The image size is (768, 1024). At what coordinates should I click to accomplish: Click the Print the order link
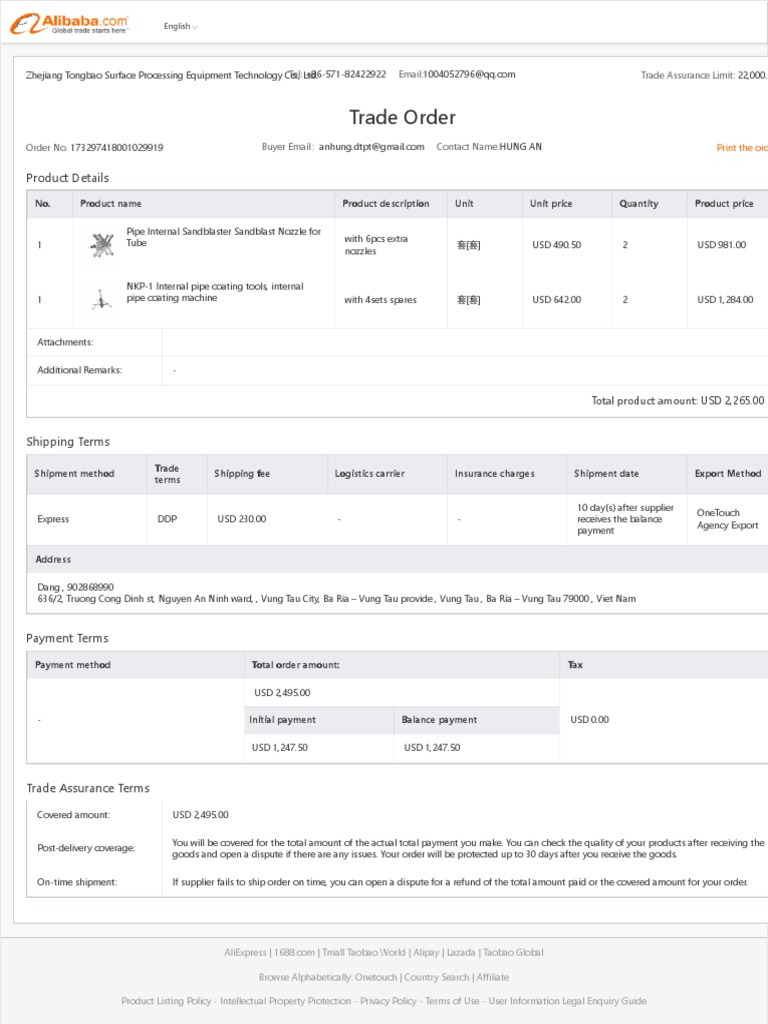point(742,148)
